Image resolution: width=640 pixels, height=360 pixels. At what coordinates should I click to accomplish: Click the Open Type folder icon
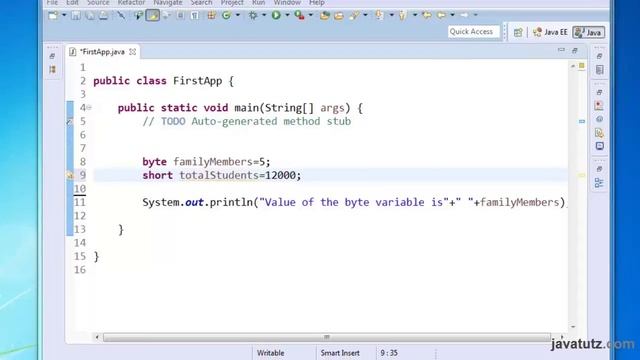(325, 16)
